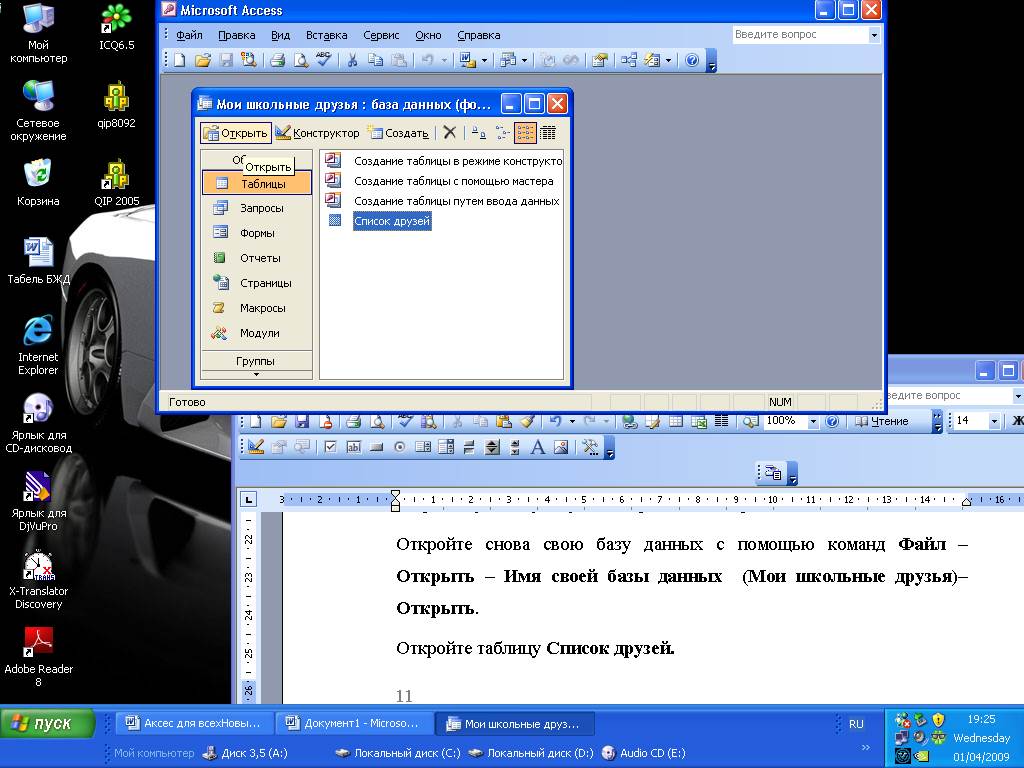Open the Word font size 14 dropdown

[x=994, y=422]
